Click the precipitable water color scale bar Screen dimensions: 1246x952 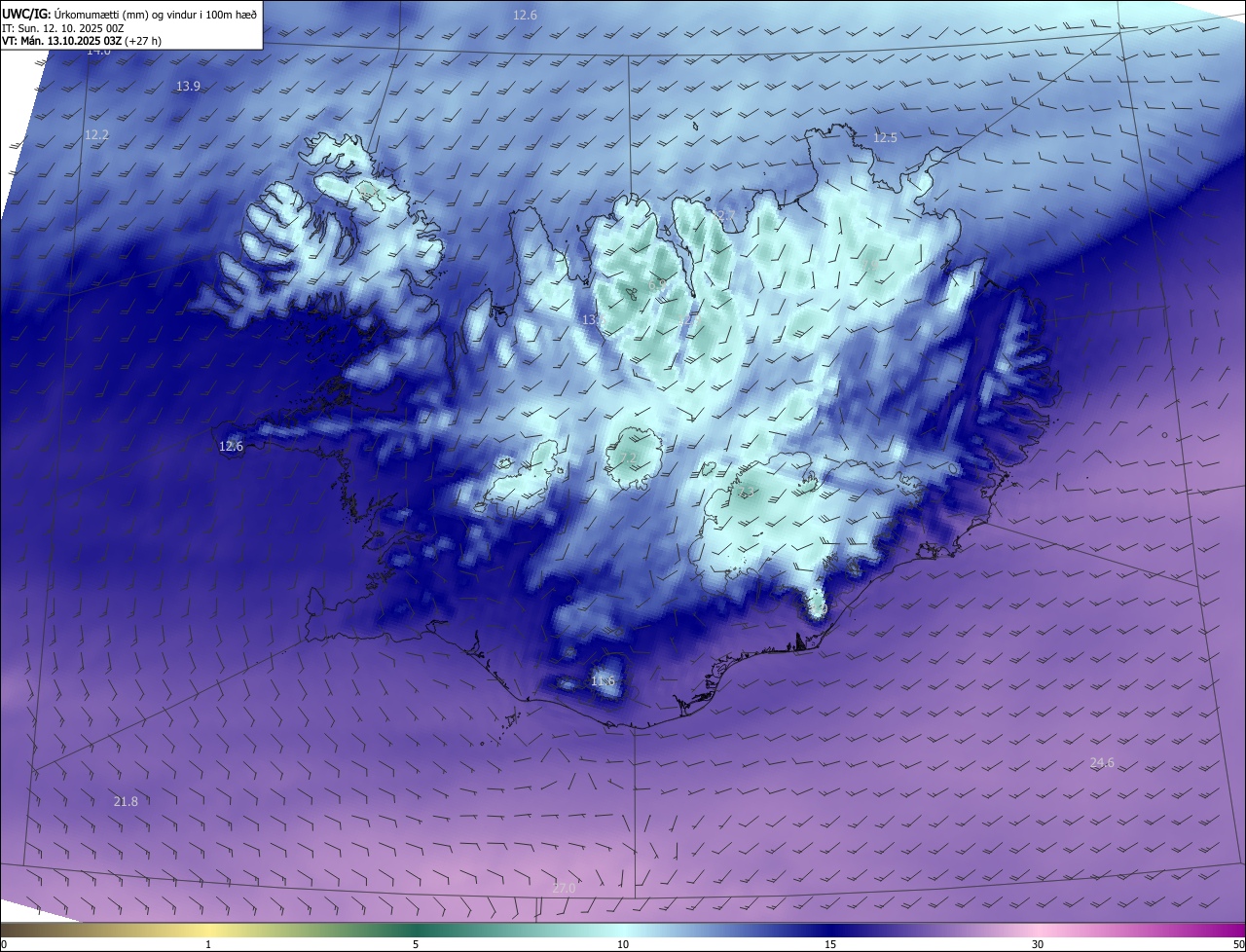coord(623,931)
